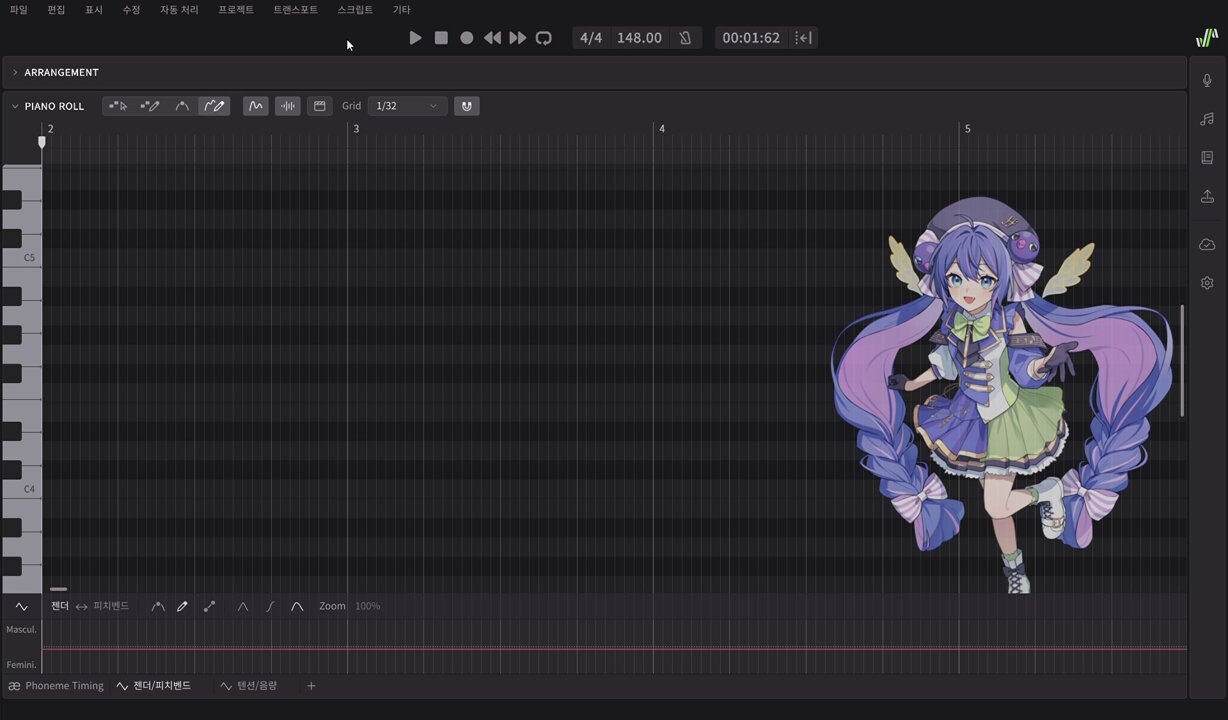Open the 자동 처리 menu
1228x720 pixels.
point(179,9)
